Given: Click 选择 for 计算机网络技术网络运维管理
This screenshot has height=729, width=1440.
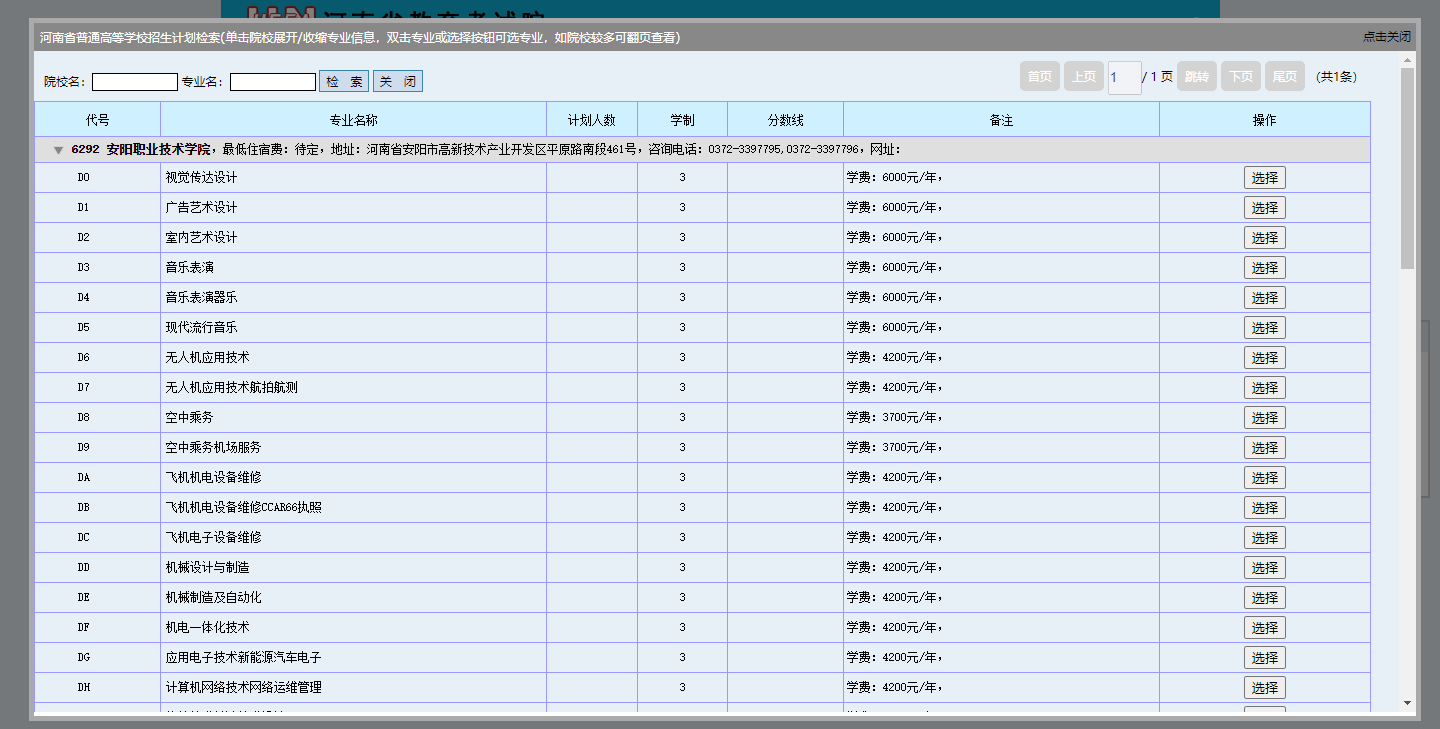Looking at the screenshot, I should click(x=1265, y=688).
